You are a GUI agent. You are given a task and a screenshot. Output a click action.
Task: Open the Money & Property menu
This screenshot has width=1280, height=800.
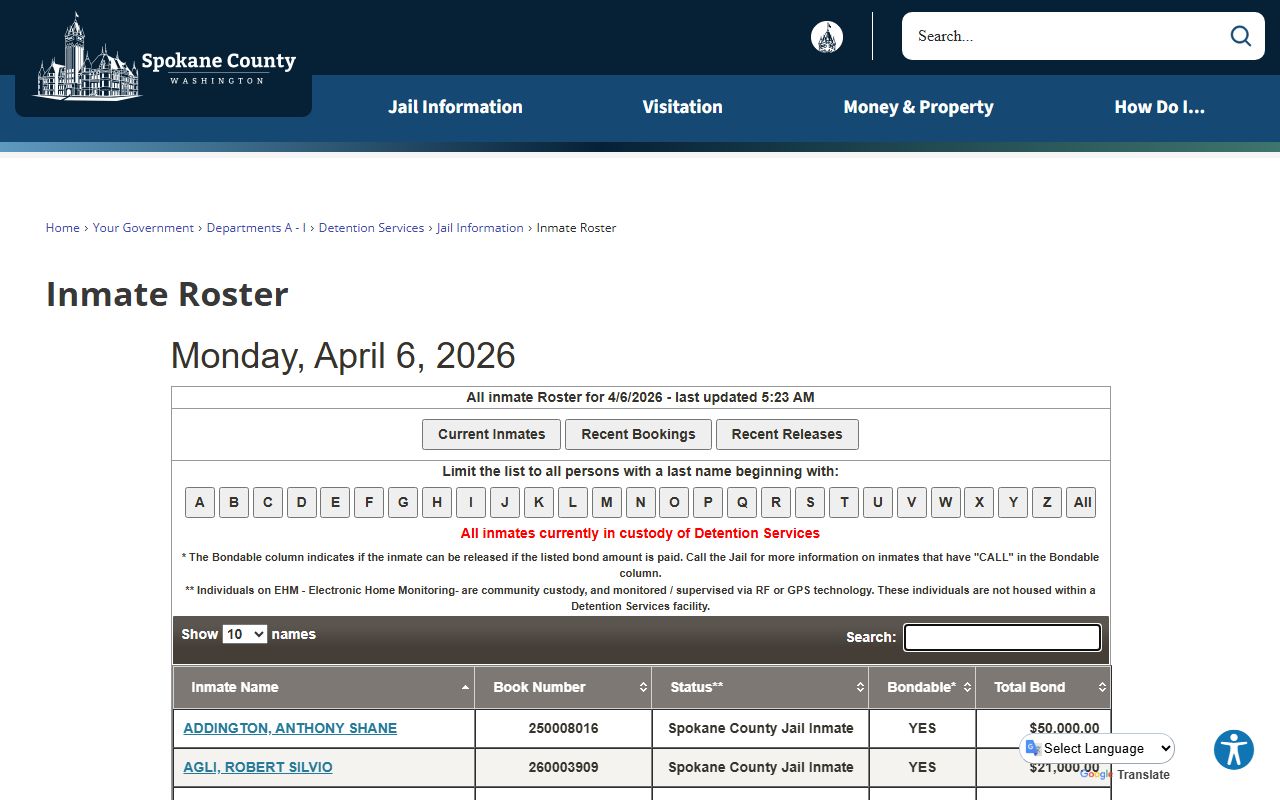click(918, 107)
